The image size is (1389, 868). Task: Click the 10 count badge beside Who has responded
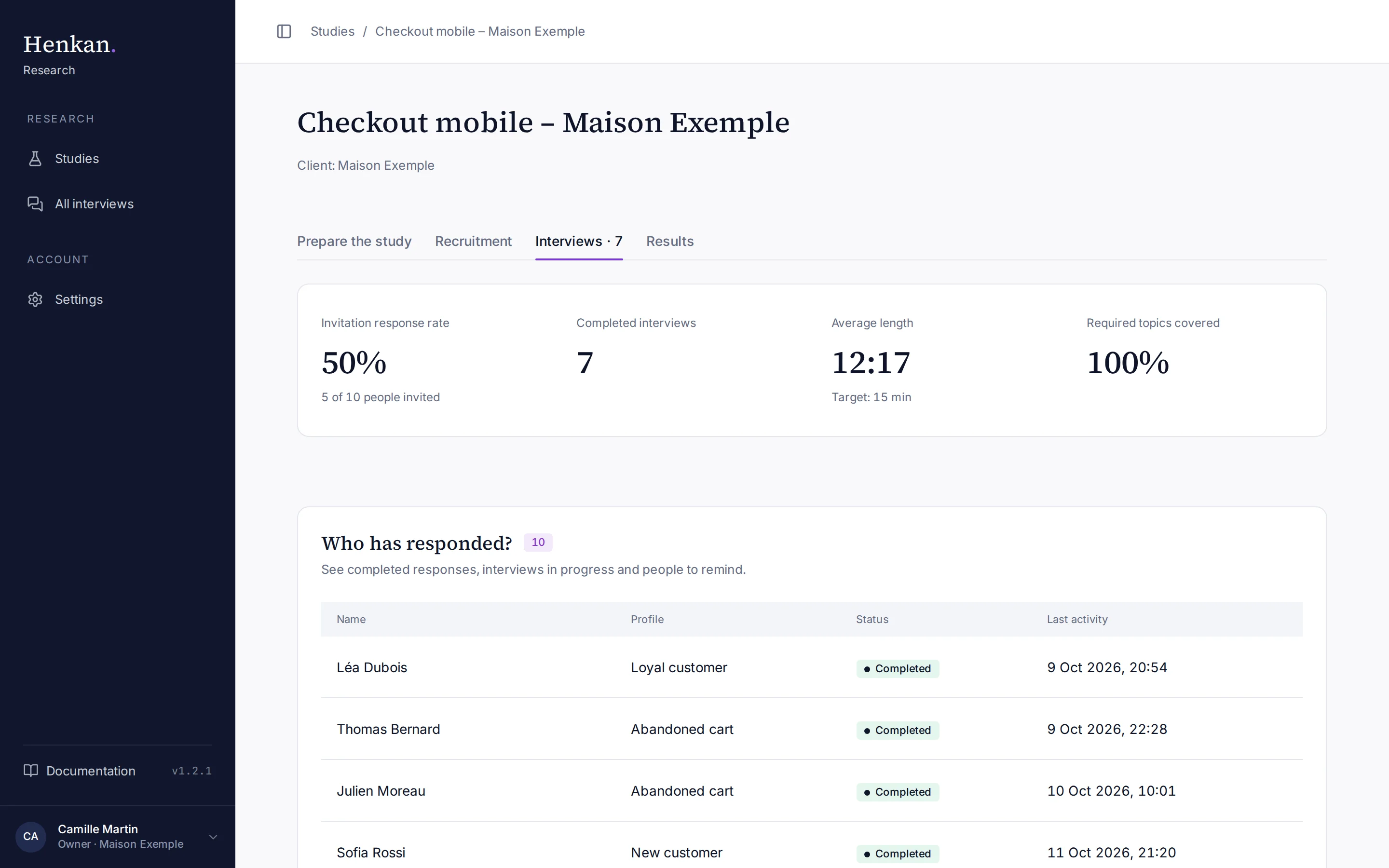pos(538,542)
